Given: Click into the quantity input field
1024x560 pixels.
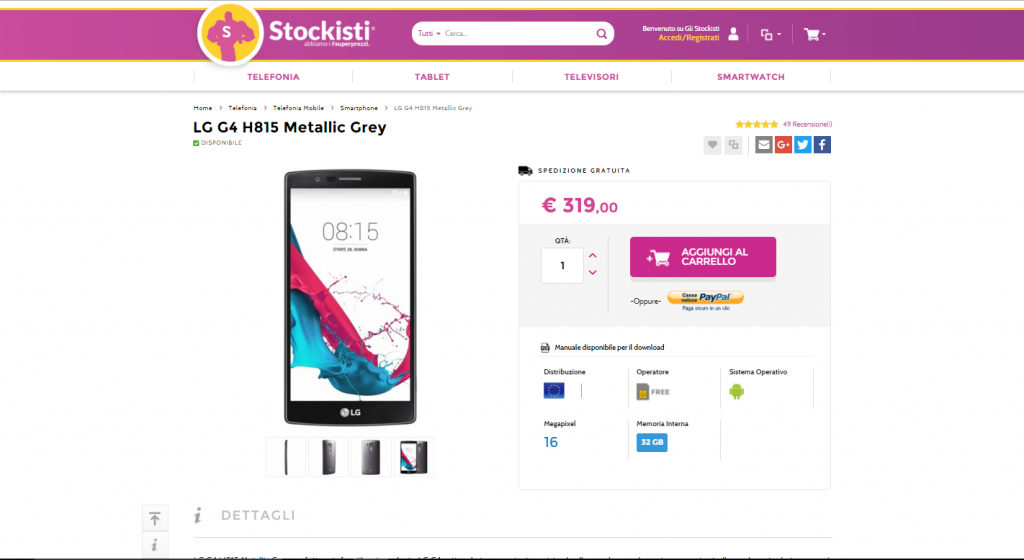Looking at the screenshot, I should click(562, 265).
